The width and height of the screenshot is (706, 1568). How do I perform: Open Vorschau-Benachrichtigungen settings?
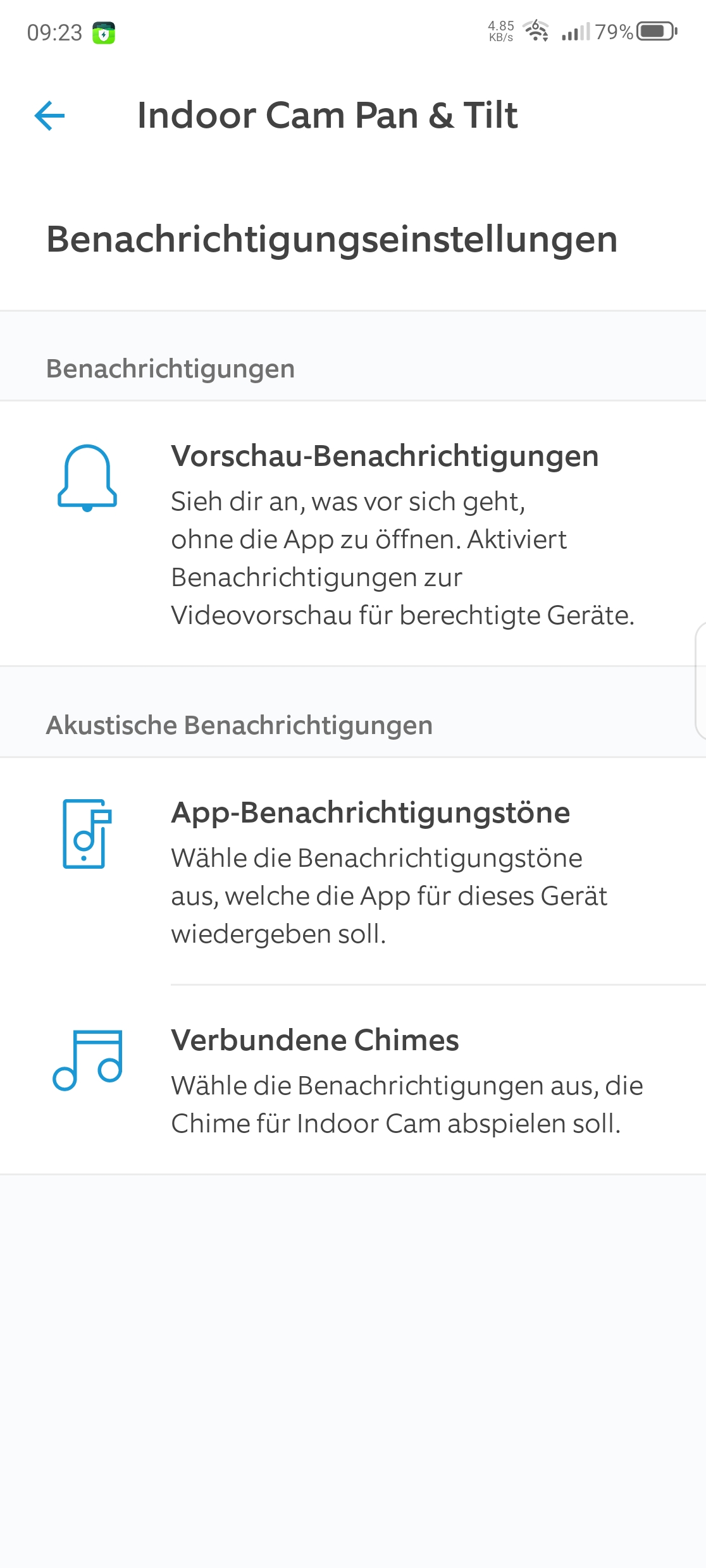(x=385, y=456)
